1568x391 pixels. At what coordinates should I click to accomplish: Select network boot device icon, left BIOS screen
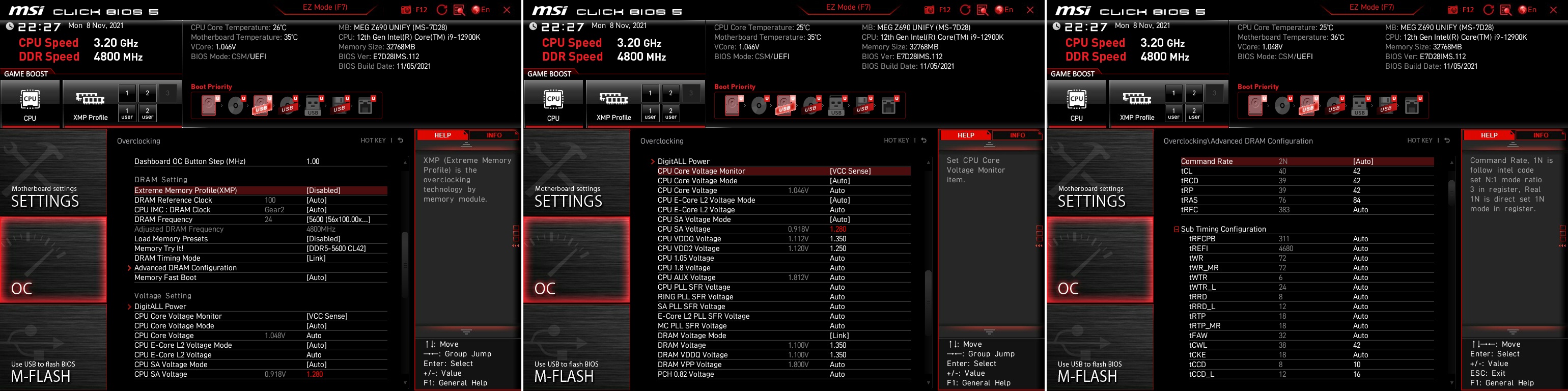(366, 105)
